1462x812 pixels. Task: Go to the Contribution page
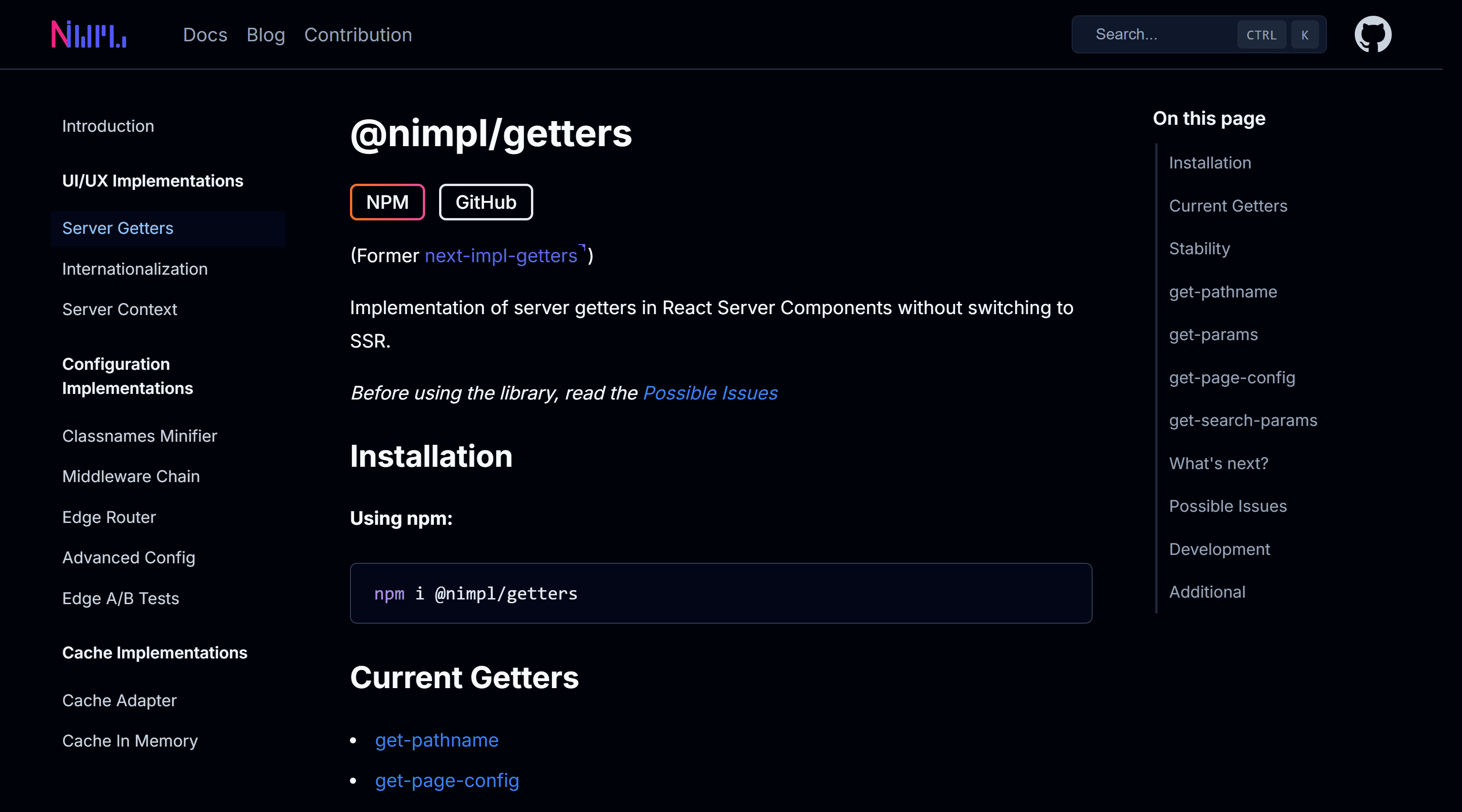358,35
